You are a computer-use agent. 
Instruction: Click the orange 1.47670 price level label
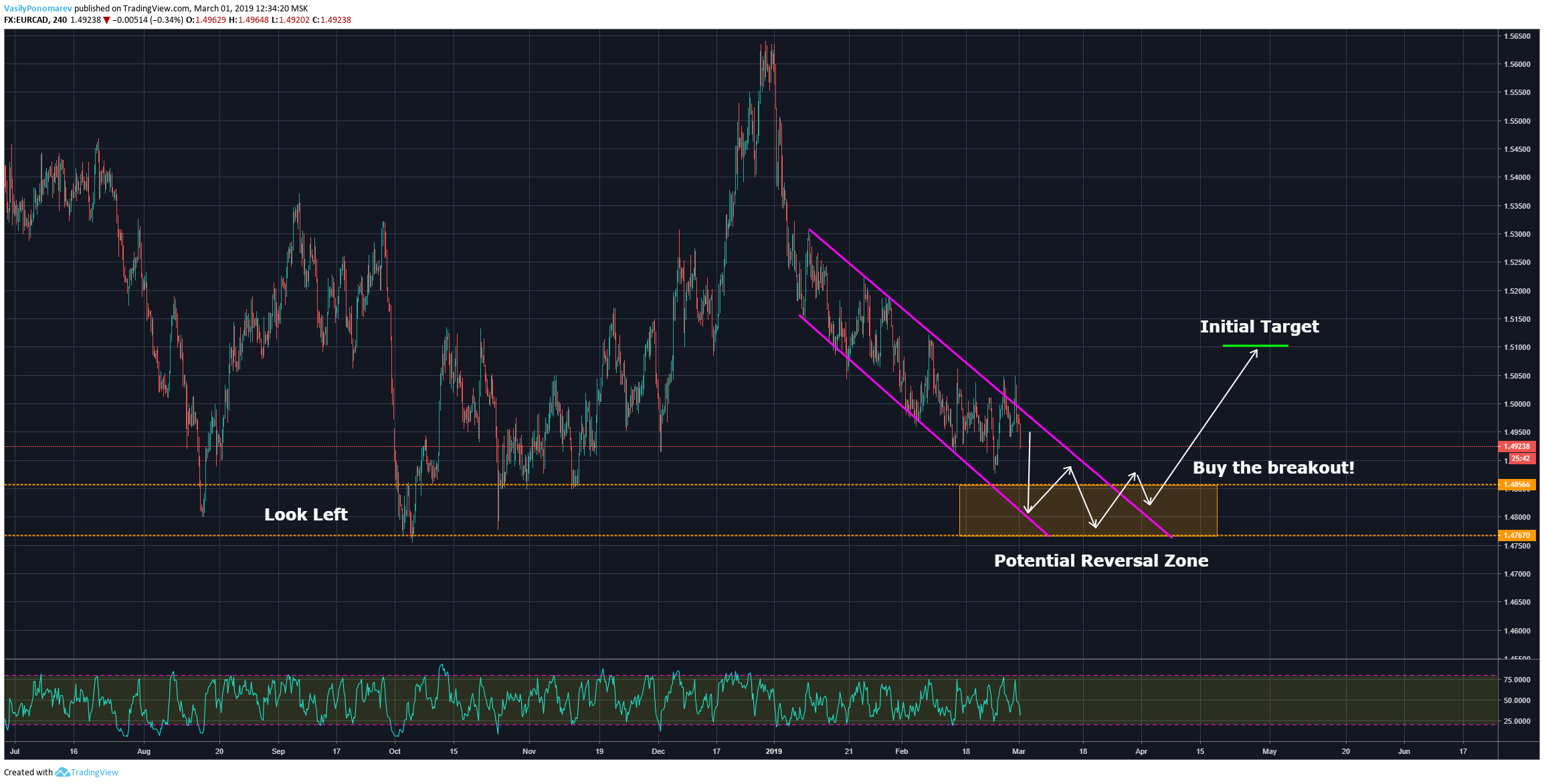pos(1517,535)
